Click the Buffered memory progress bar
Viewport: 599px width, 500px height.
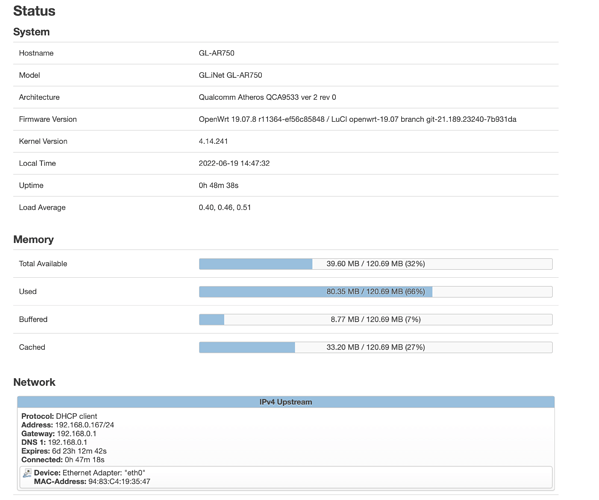[x=376, y=319]
